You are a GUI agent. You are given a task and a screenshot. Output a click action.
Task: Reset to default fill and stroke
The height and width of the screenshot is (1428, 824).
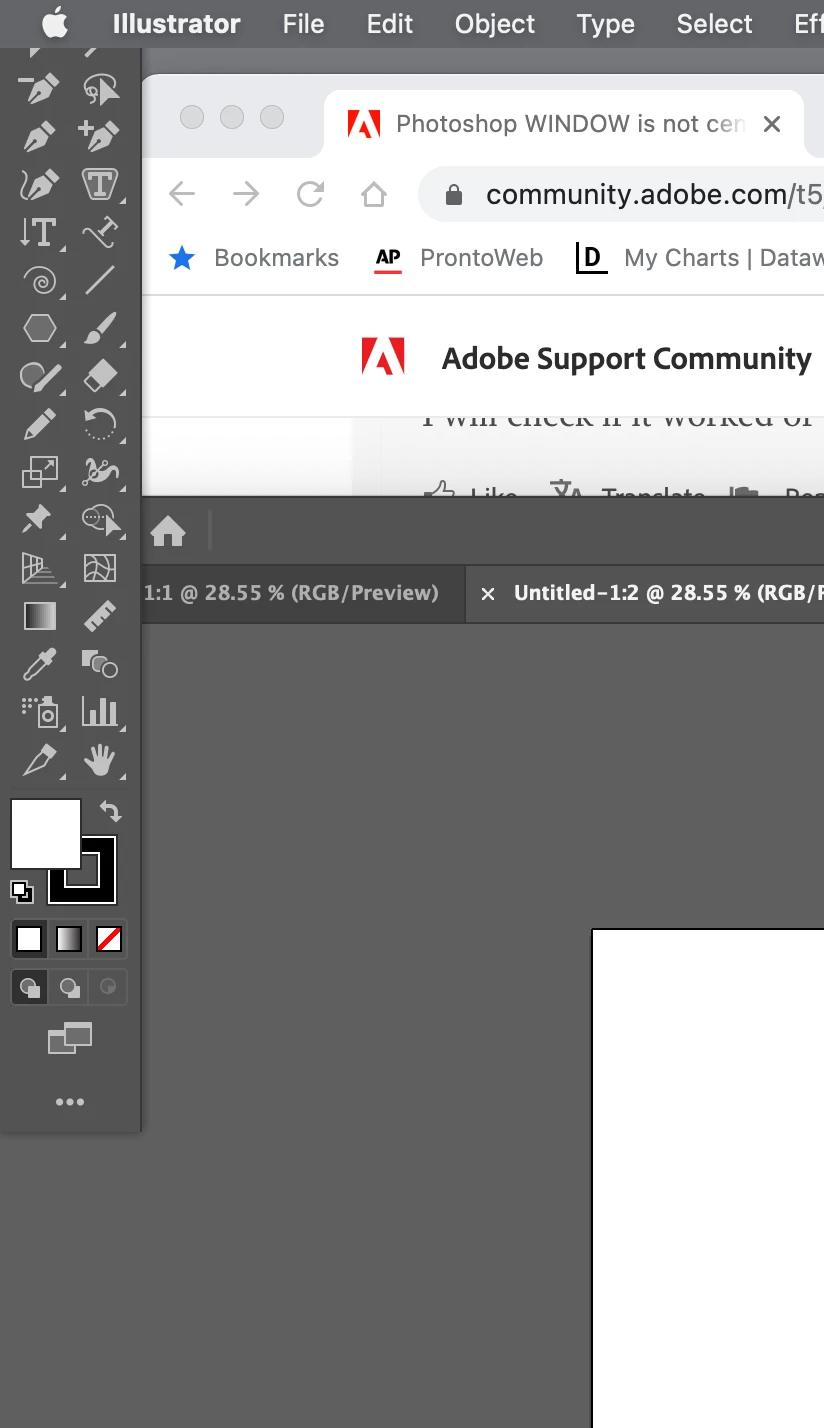tap(22, 891)
